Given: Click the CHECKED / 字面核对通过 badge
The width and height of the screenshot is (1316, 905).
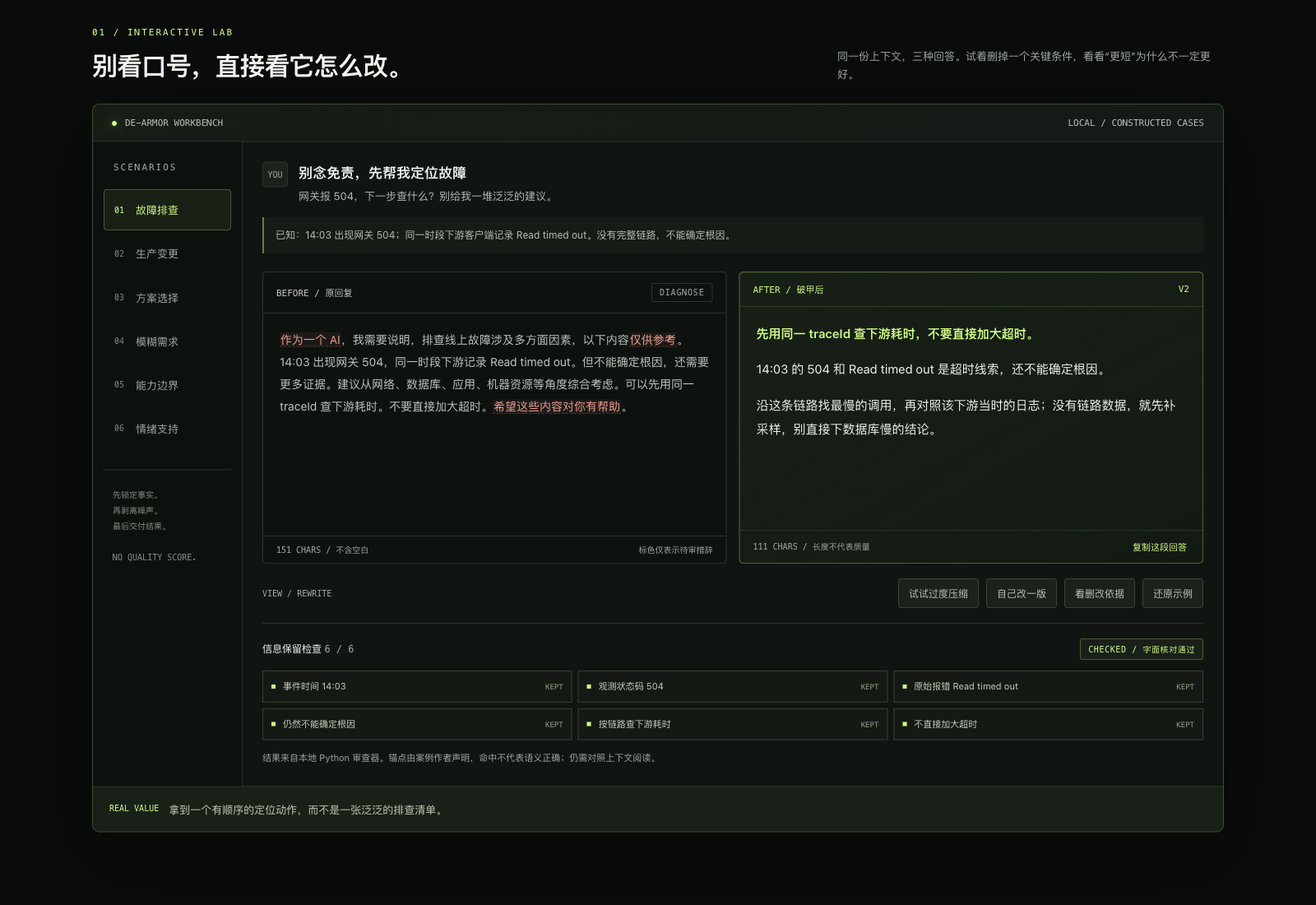Looking at the screenshot, I should [1142, 649].
